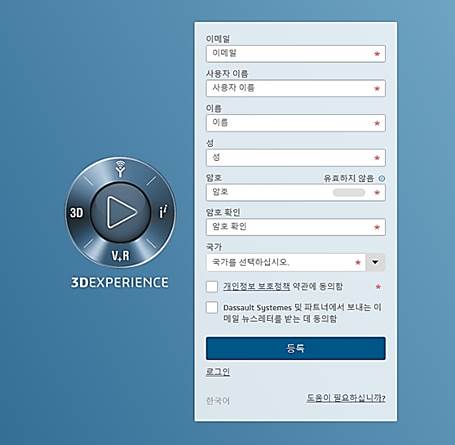Open the 개인정보 보호정책 policy link
This screenshot has height=445, width=455.
(x=257, y=286)
